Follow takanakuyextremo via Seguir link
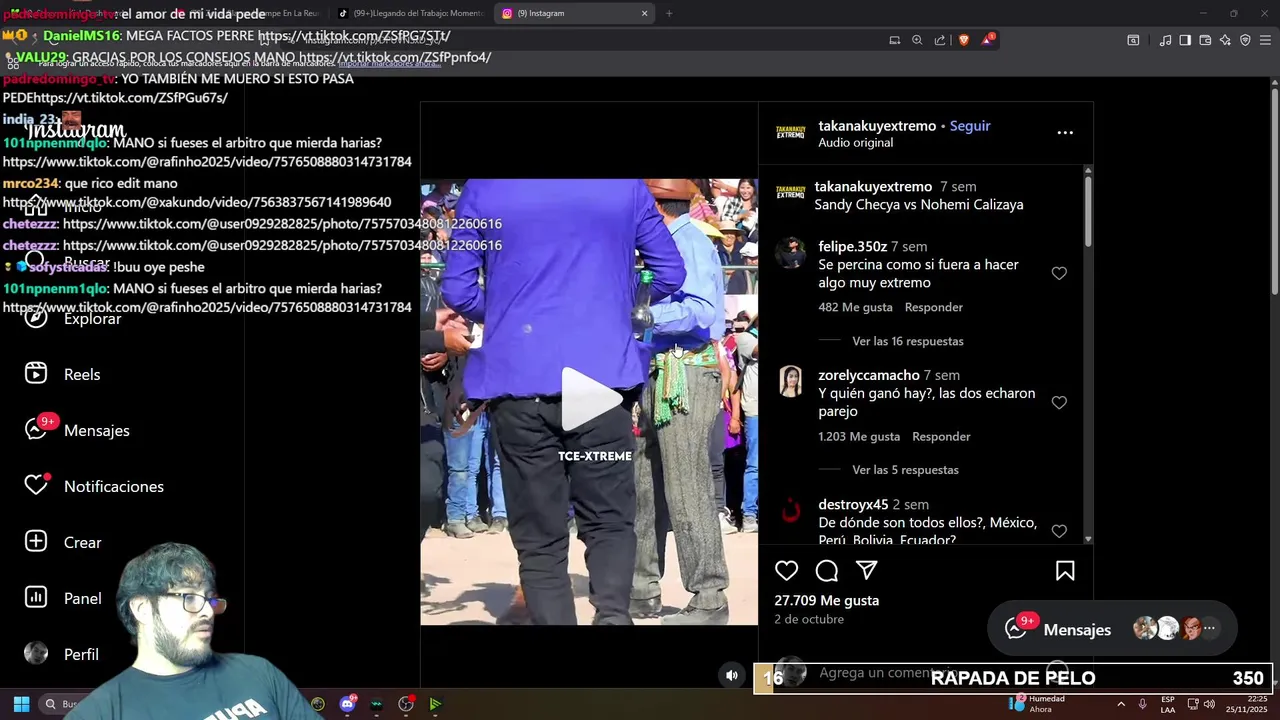This screenshot has height=720, width=1280. pyautogui.click(x=970, y=126)
